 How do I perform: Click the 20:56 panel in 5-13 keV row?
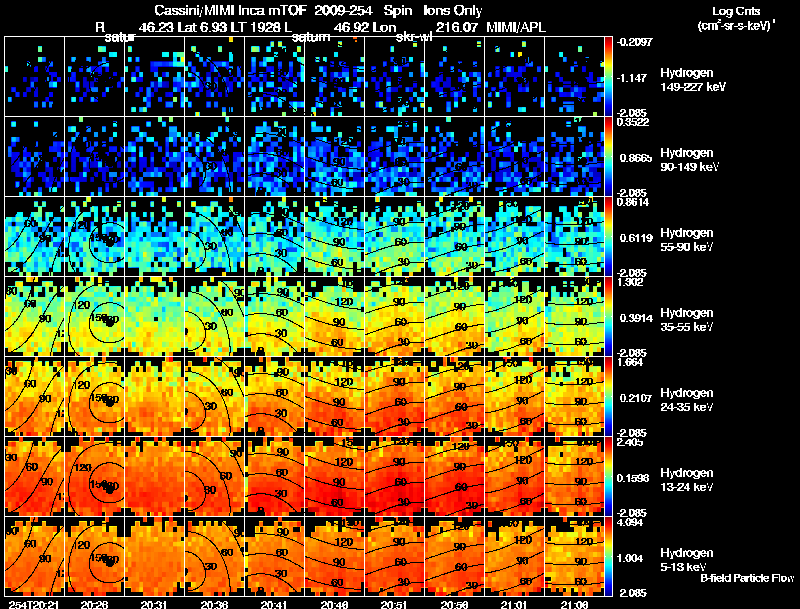coord(455,556)
